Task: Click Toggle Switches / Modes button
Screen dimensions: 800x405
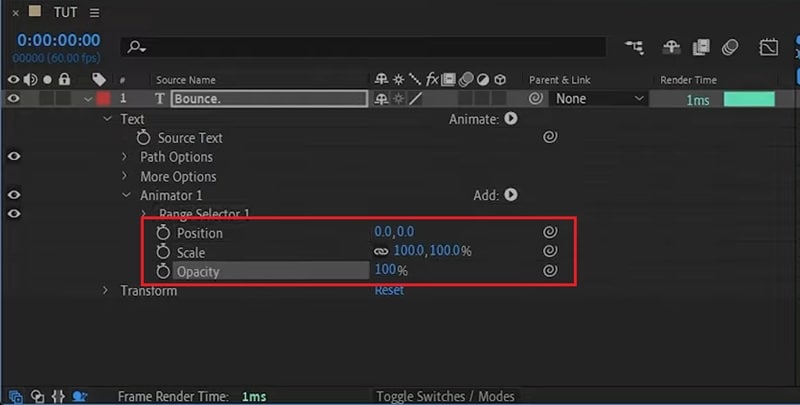Action: [445, 396]
